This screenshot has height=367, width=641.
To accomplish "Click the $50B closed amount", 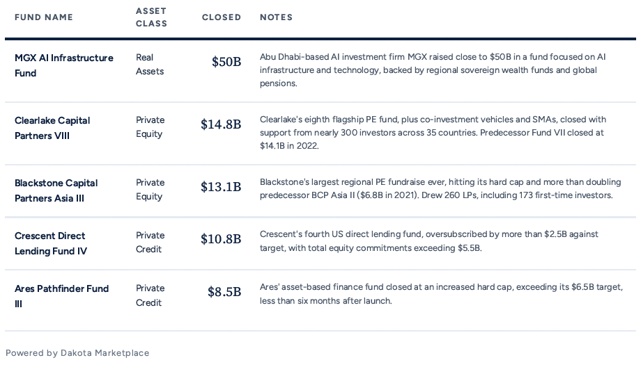I will [x=226, y=62].
